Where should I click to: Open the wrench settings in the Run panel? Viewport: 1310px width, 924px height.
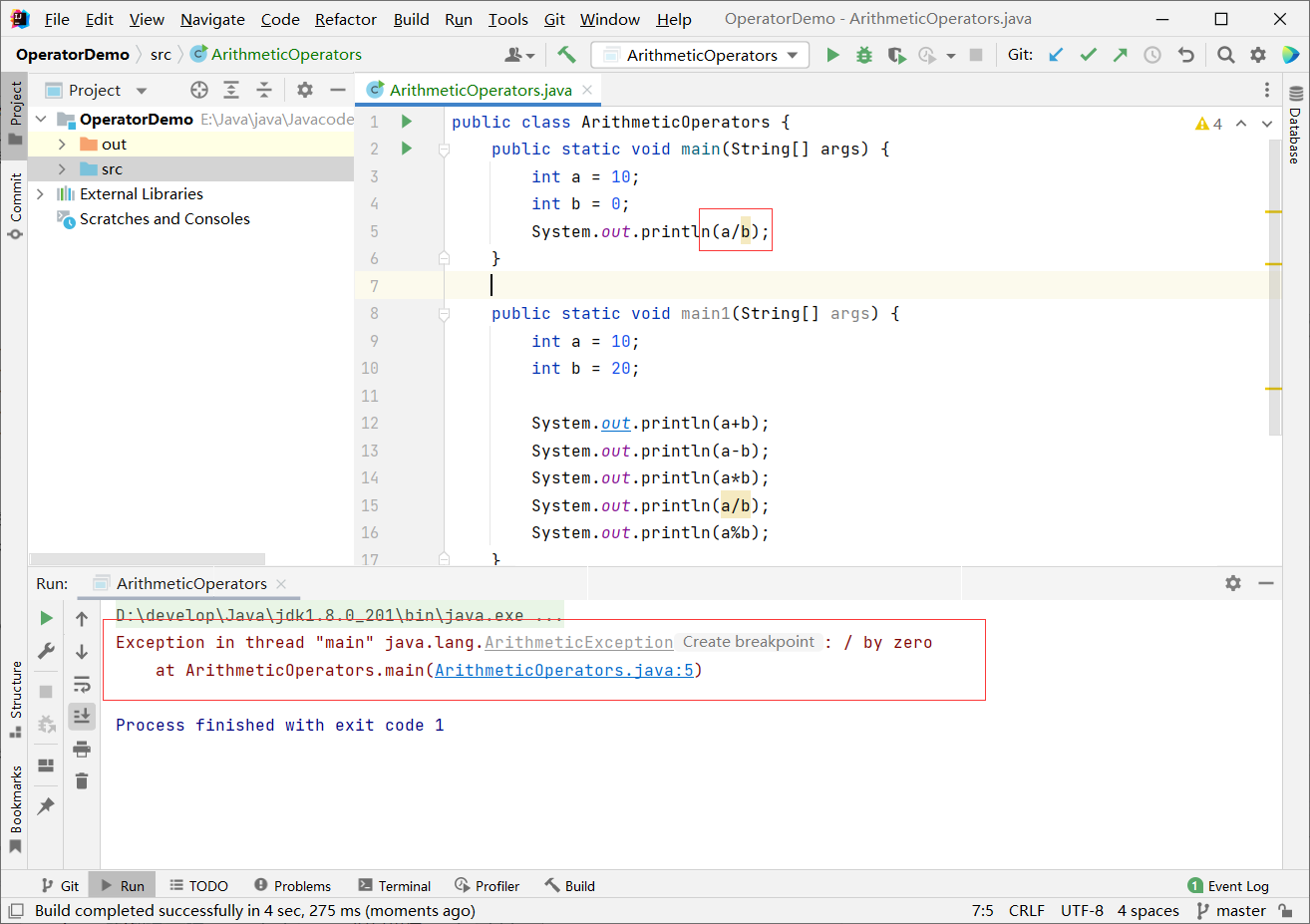[46, 651]
